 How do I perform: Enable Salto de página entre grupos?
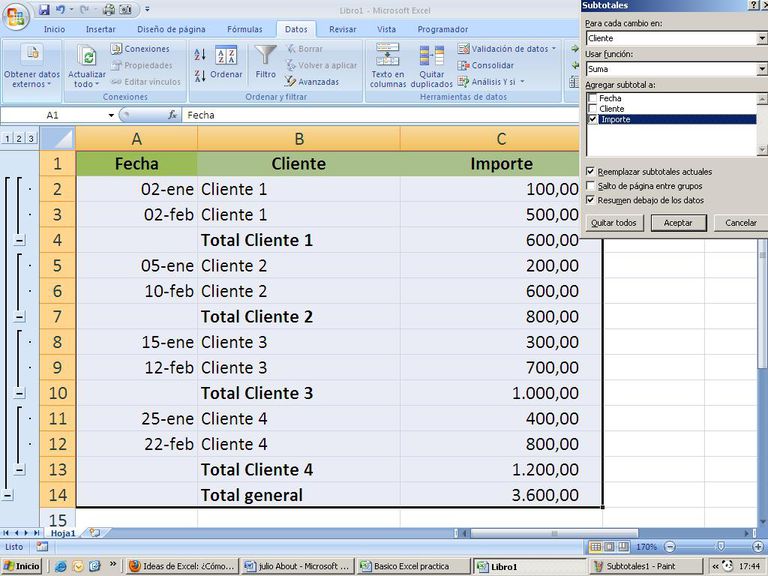coord(591,186)
